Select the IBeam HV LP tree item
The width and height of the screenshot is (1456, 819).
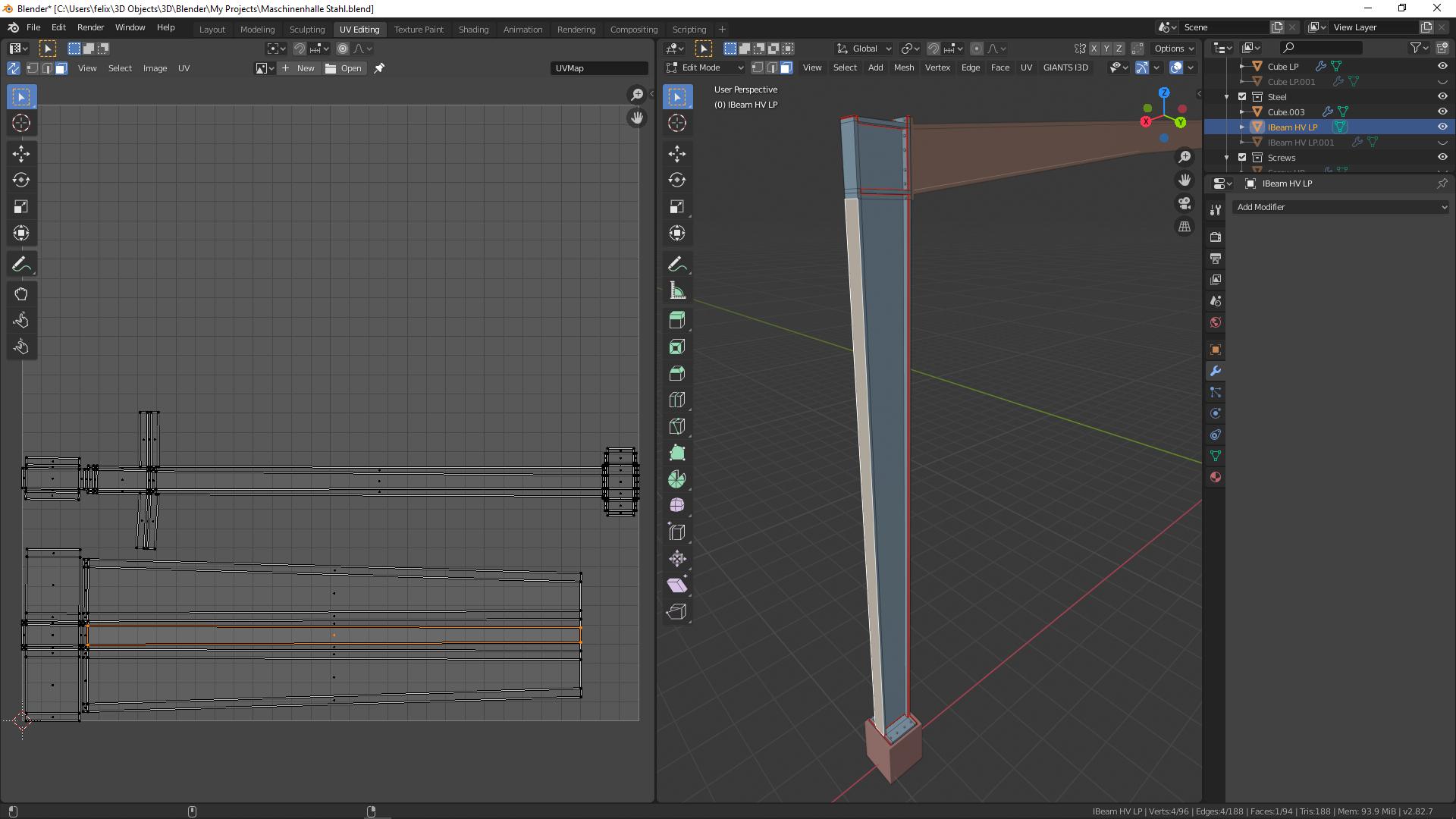[x=1293, y=127]
